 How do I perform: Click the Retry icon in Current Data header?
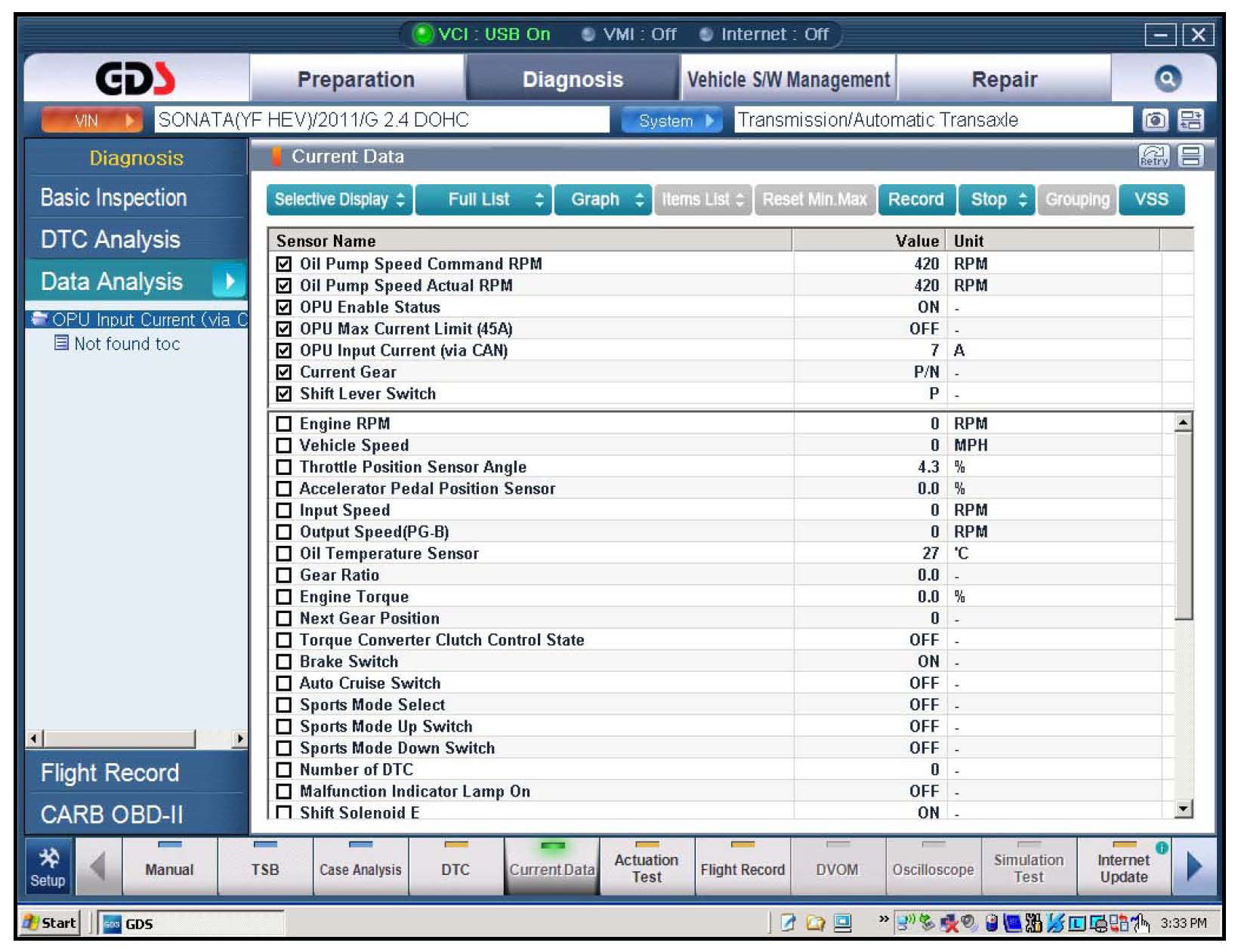pyautogui.click(x=1153, y=156)
